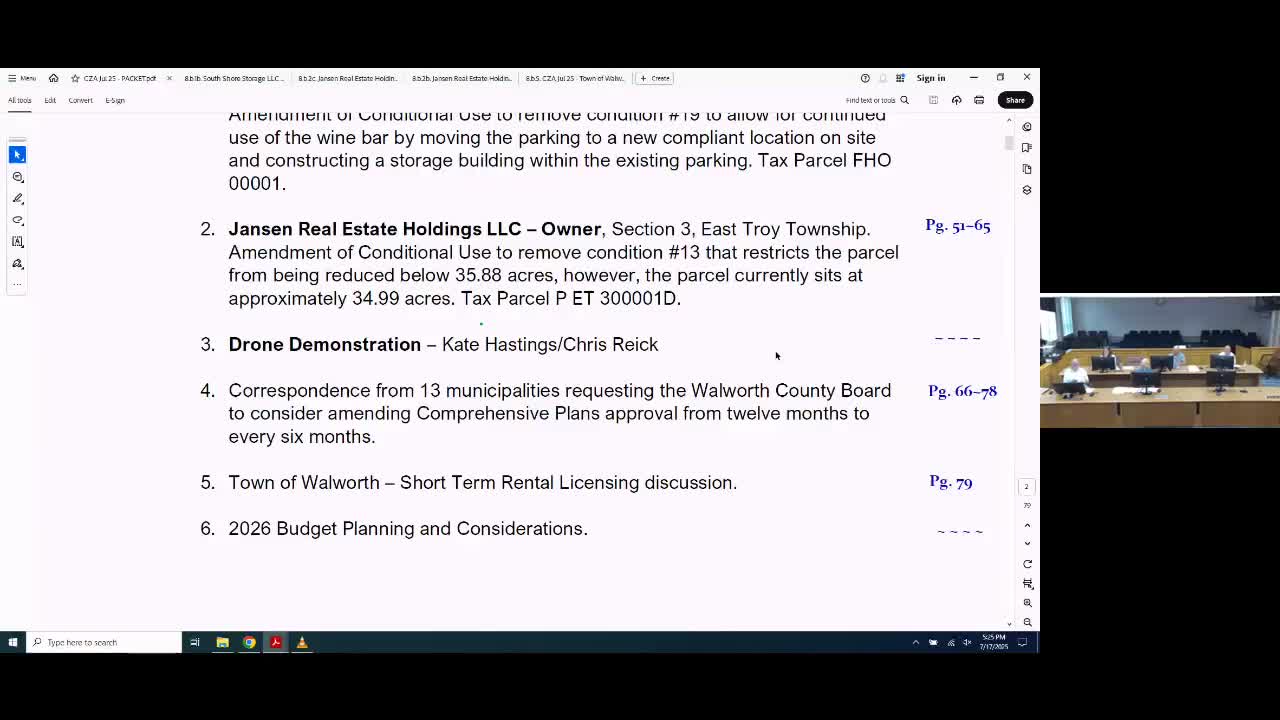Open the taskbar clock and date

(x=994, y=642)
